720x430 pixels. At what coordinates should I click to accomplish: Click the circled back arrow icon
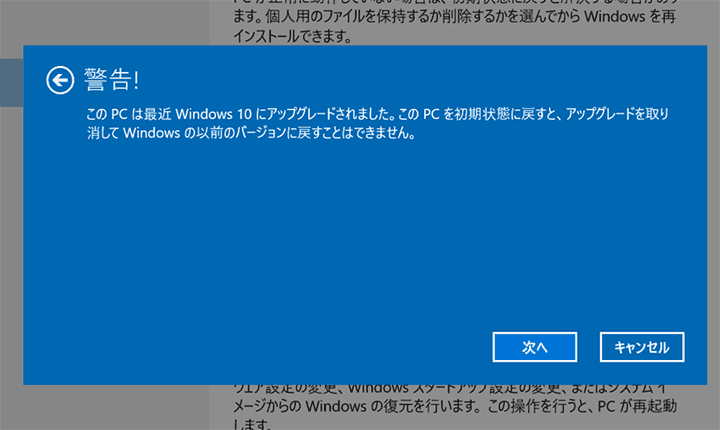tap(60, 80)
